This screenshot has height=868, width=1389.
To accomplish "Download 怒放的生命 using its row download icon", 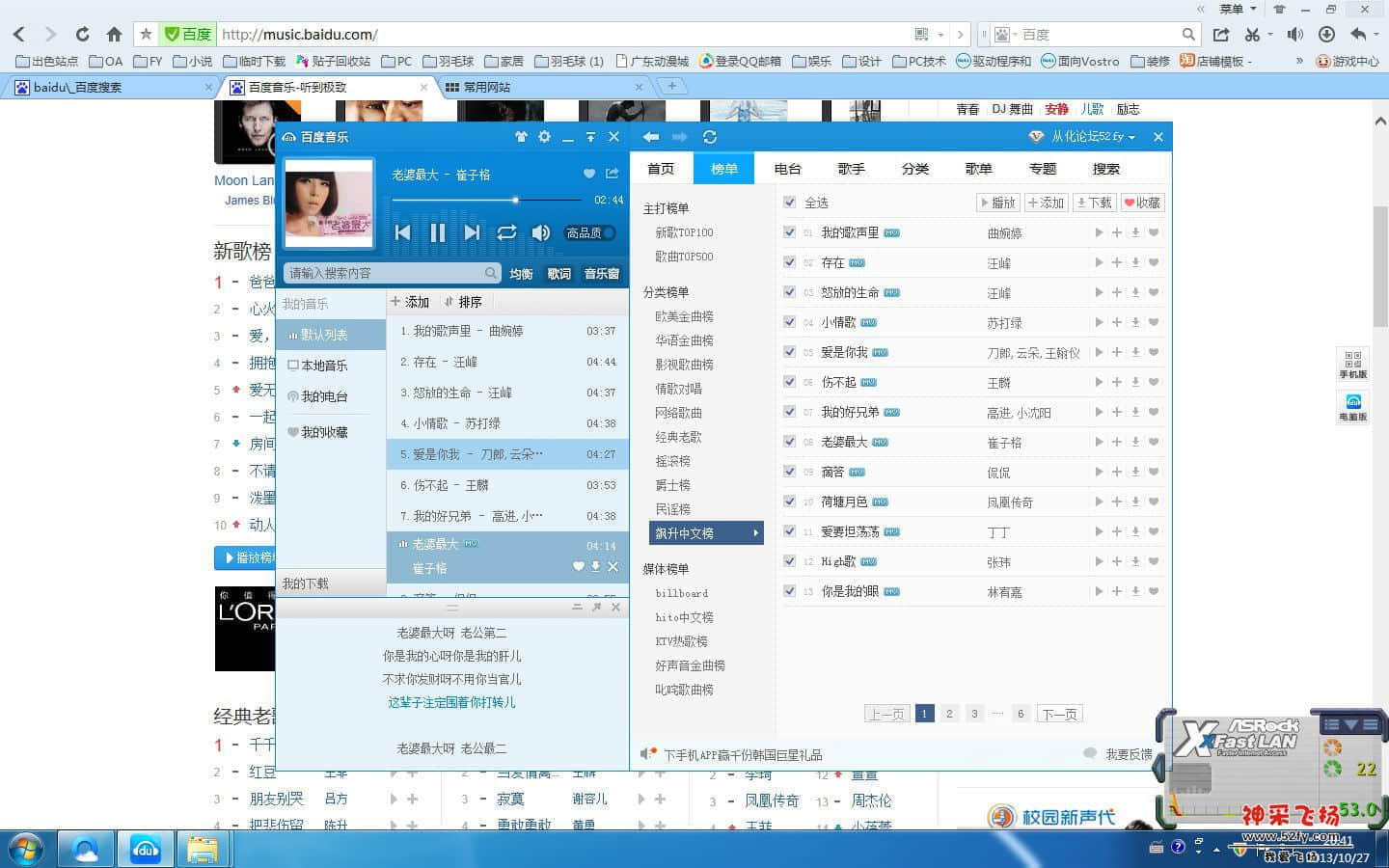I will click(x=1135, y=292).
